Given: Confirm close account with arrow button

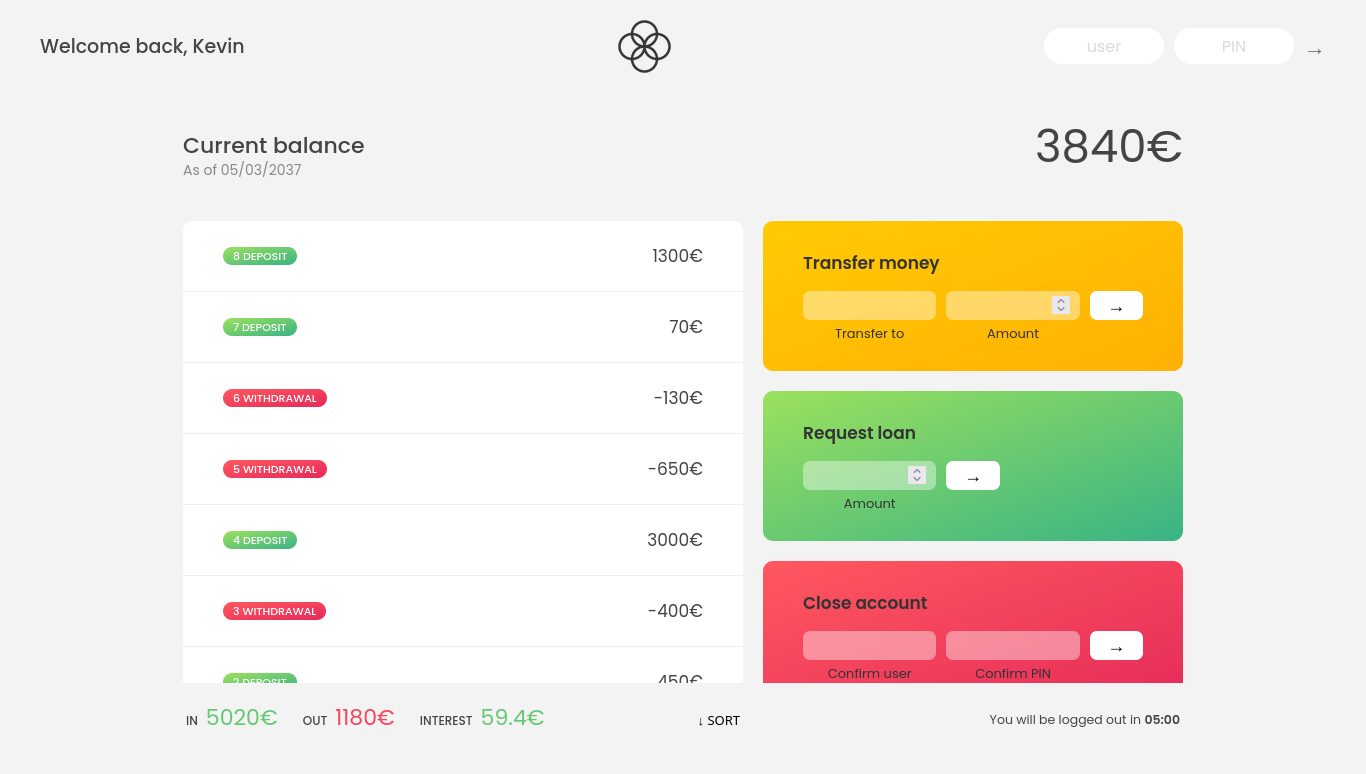Looking at the screenshot, I should (1116, 646).
